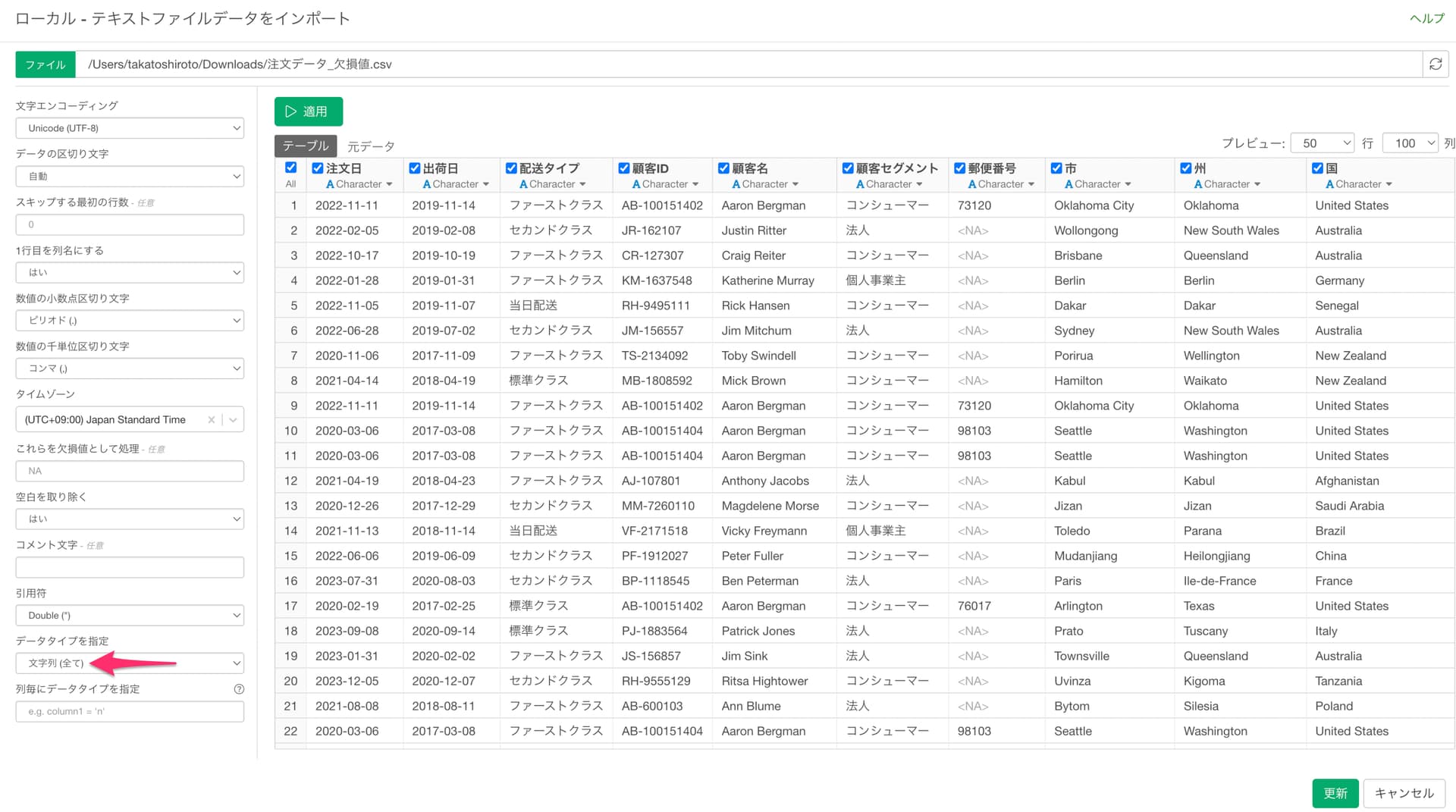Viewport: 1456px width, 812px height.
Task: Uncheck the 郵便番号 column checkbox
Action: [x=960, y=168]
